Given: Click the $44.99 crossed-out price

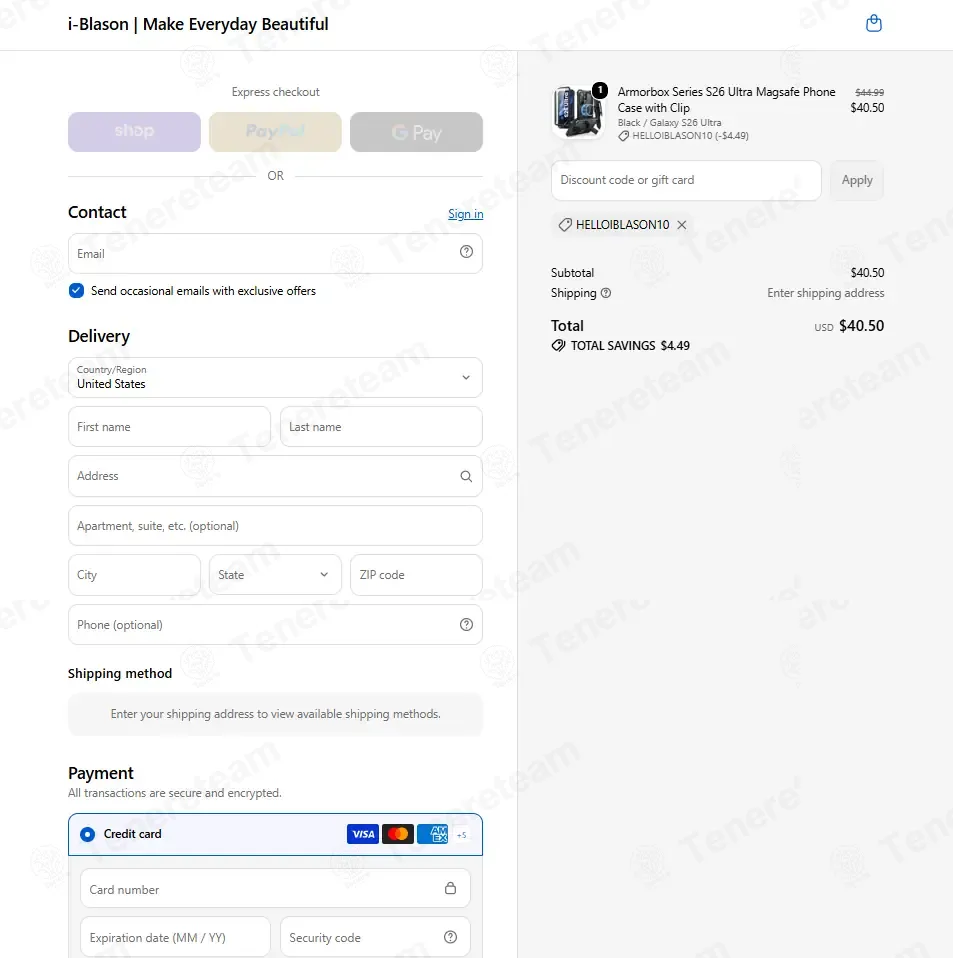Looking at the screenshot, I should pos(869,92).
